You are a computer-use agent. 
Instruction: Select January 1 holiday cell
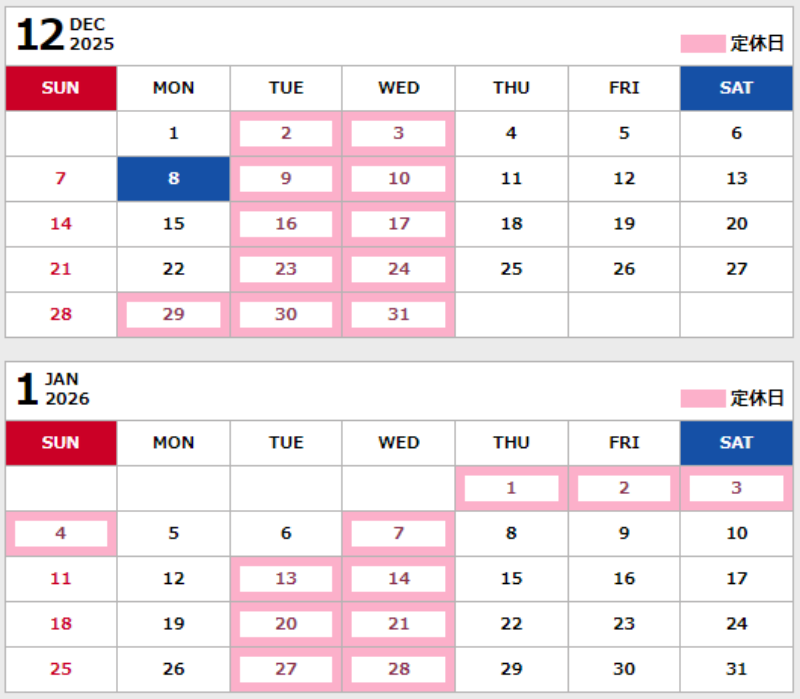tap(511, 488)
